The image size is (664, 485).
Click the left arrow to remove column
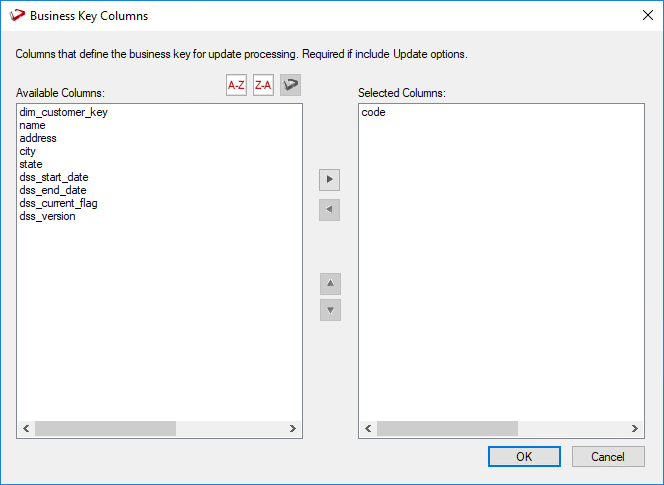pyautogui.click(x=330, y=210)
